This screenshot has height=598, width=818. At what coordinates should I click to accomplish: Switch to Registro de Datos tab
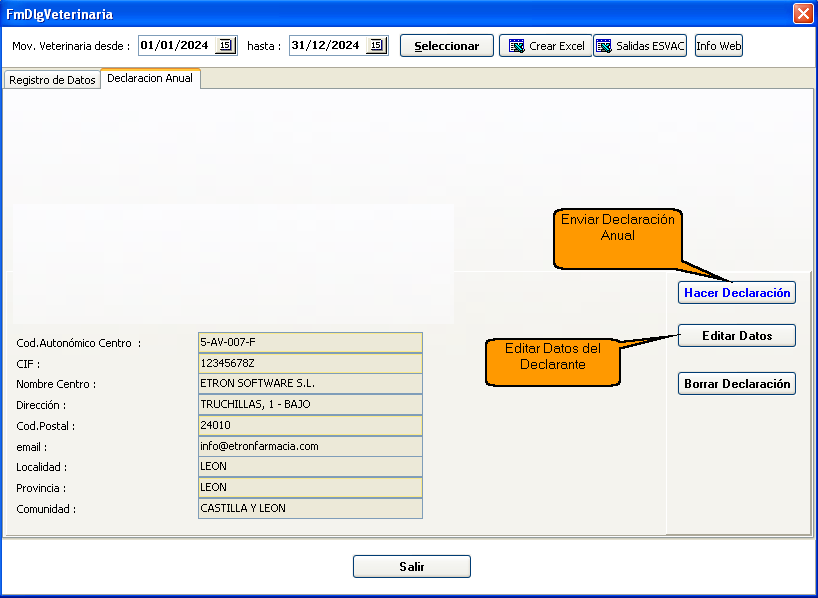coord(52,80)
